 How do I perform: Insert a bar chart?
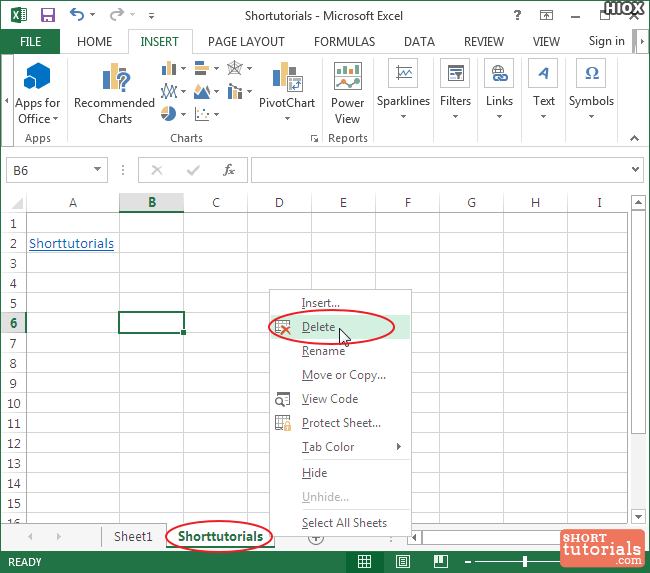[x=202, y=68]
